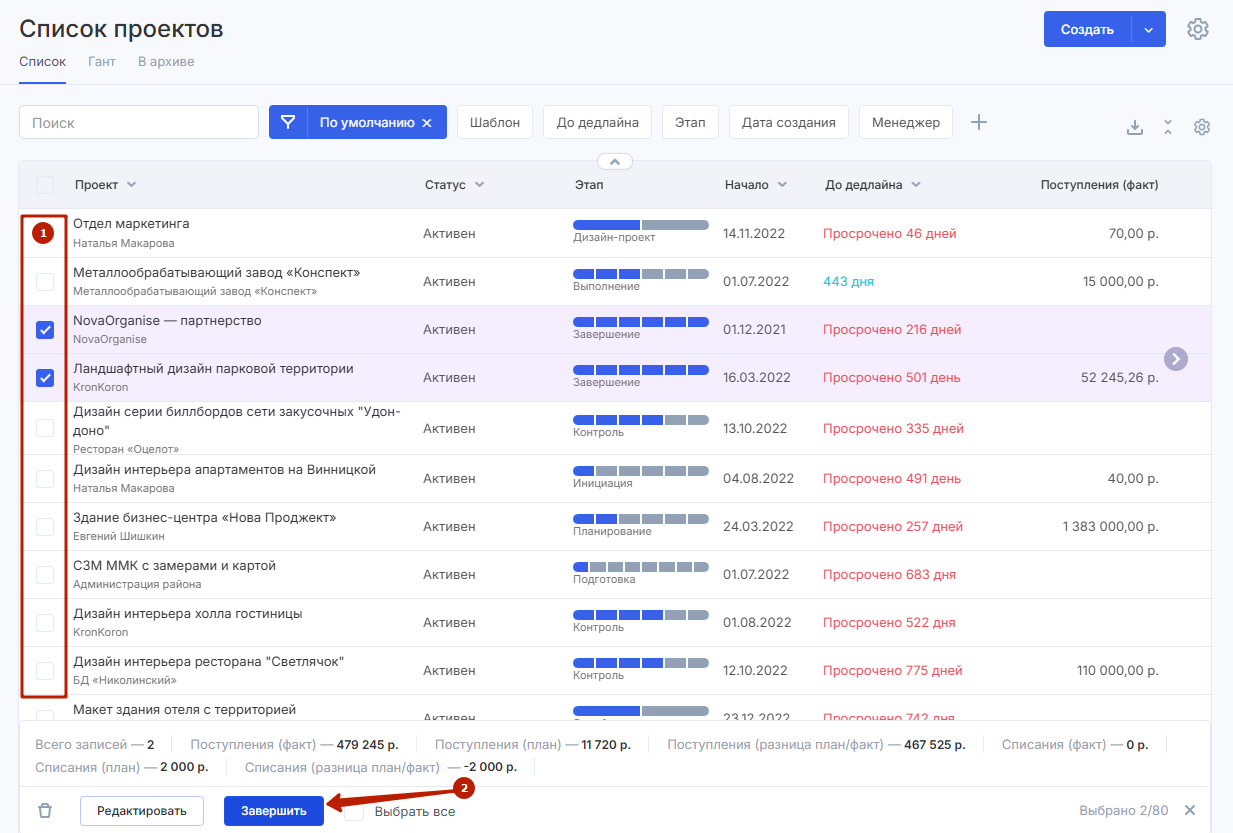Open Здание бизнес-центра «Нова Проджект» project
The image size is (1233, 833).
tap(205, 518)
